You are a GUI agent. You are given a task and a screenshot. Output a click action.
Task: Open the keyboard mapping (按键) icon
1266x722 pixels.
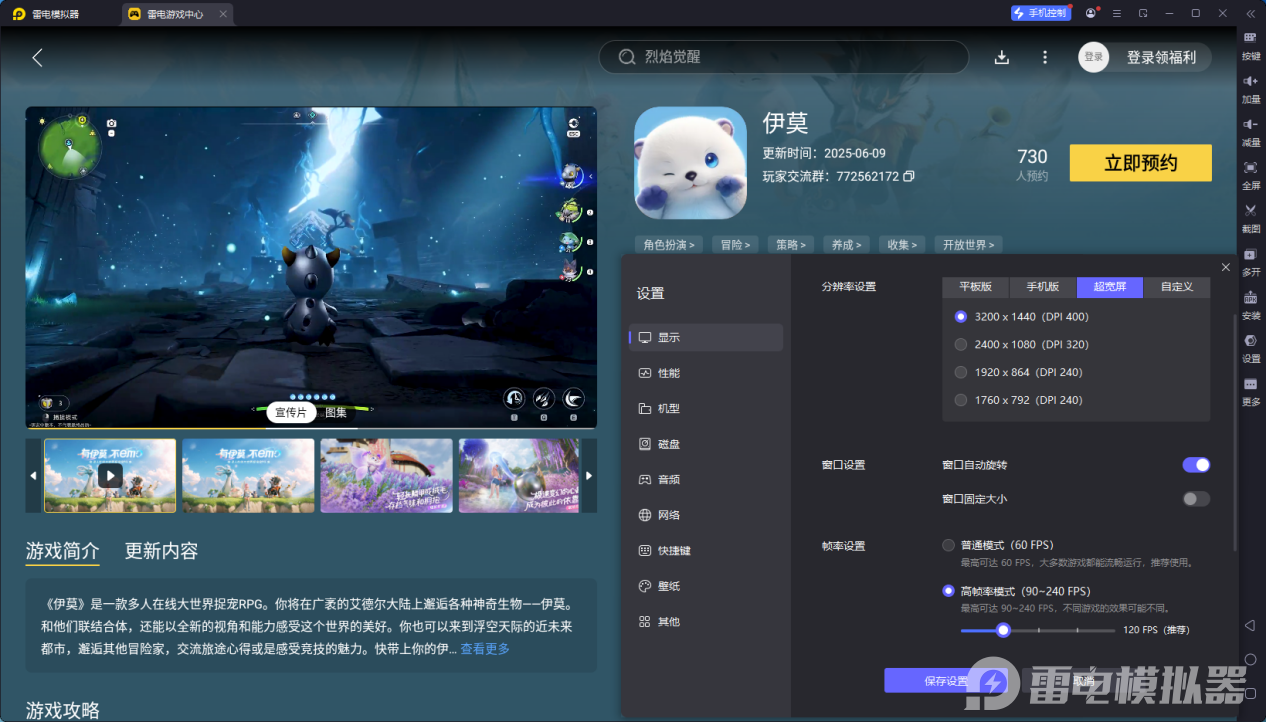[x=1250, y=38]
